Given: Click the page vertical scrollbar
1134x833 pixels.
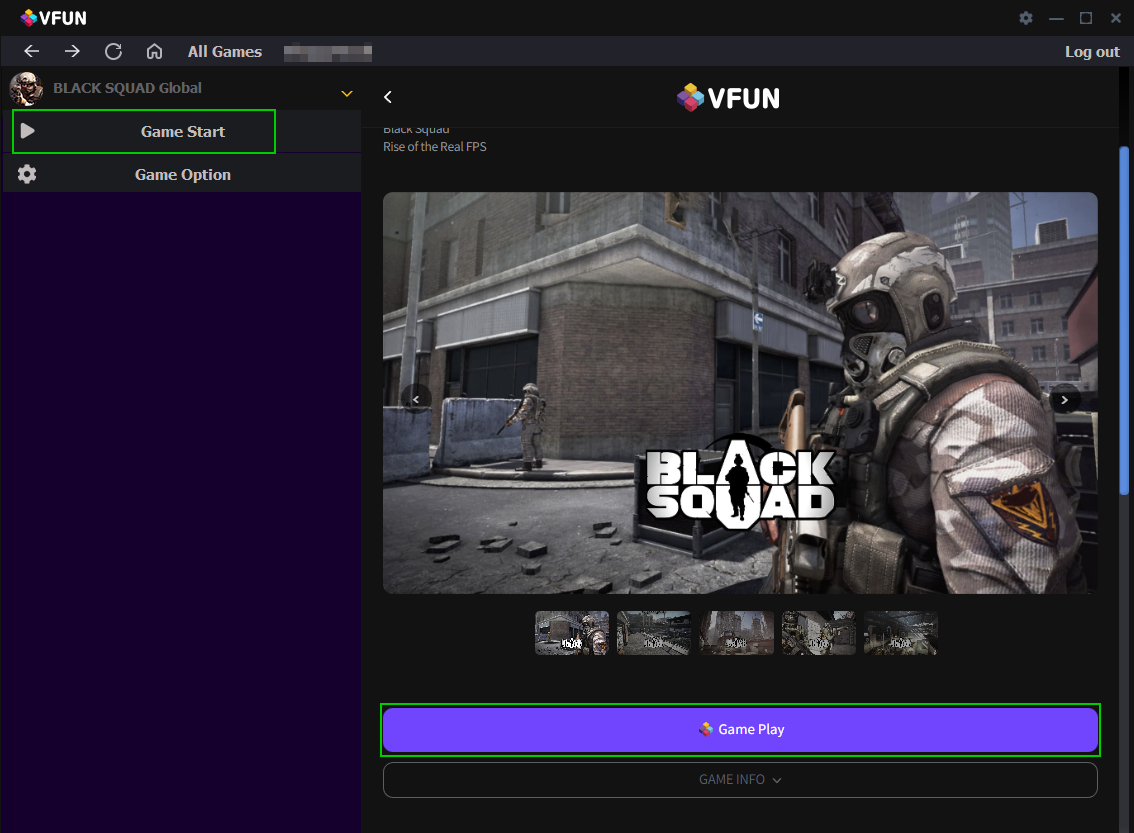Looking at the screenshot, I should point(1124,320).
